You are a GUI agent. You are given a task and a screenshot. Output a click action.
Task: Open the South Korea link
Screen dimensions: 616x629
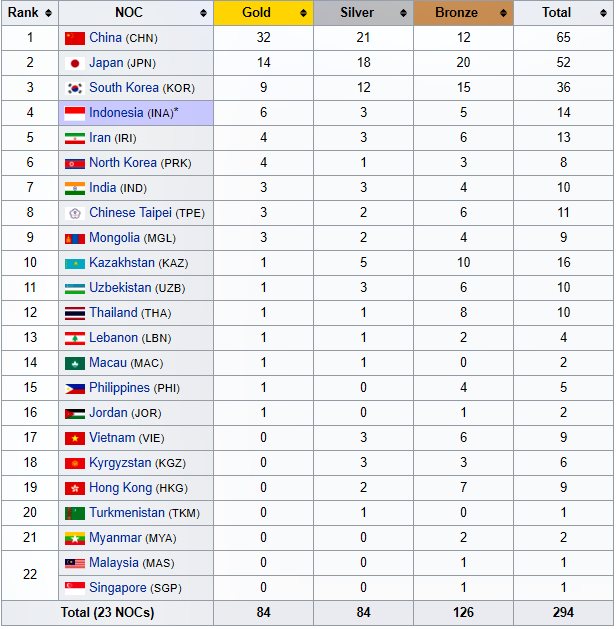pyautogui.click(x=124, y=87)
